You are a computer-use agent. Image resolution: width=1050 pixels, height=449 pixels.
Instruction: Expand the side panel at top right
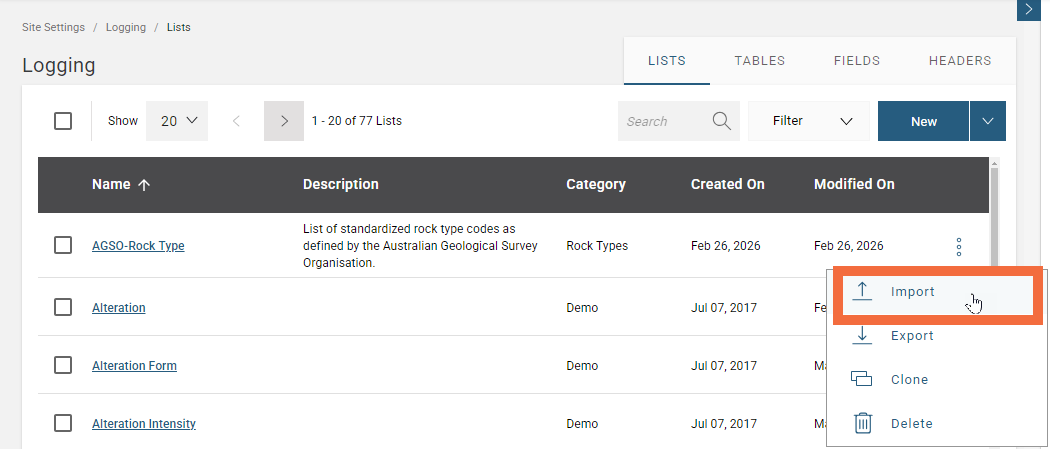click(x=1030, y=9)
